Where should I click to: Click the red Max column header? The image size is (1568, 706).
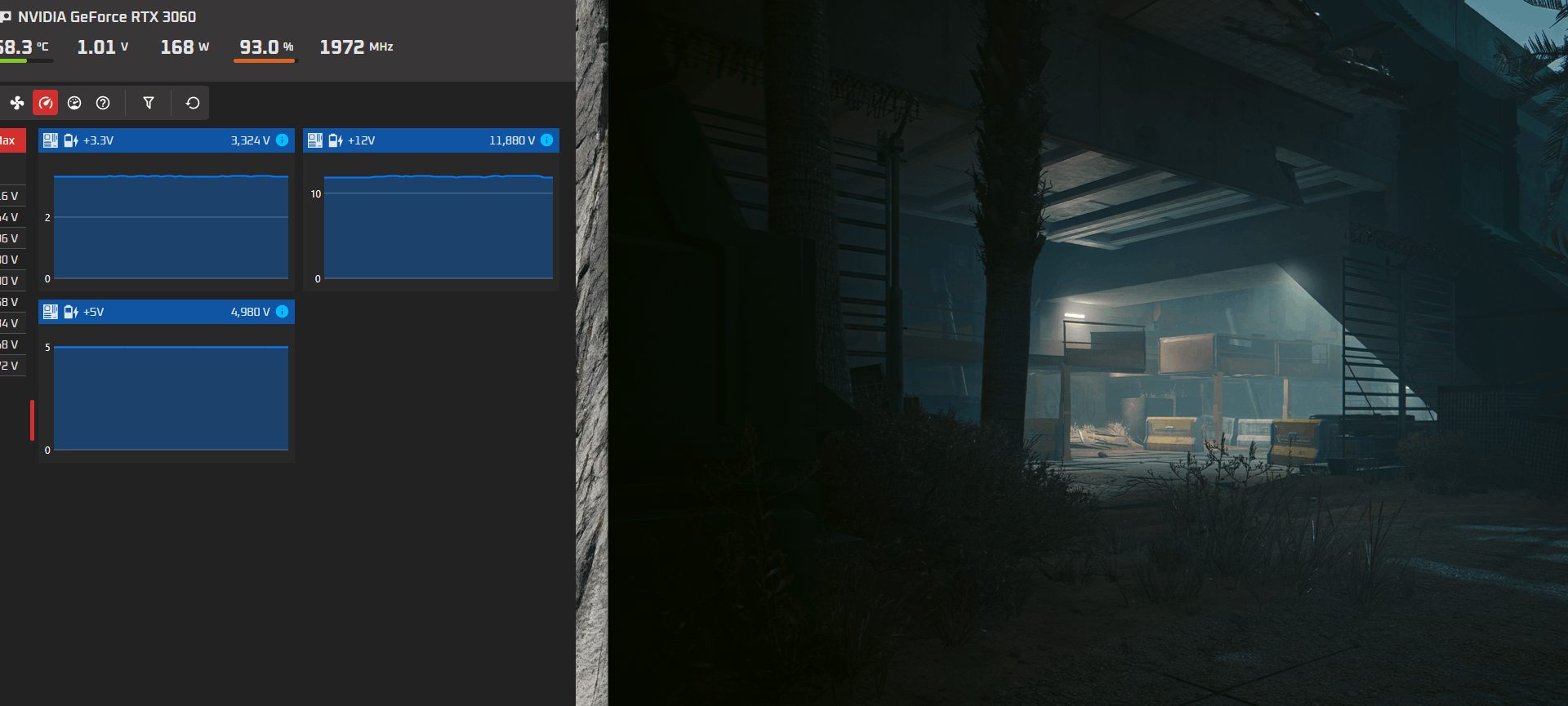click(11, 140)
